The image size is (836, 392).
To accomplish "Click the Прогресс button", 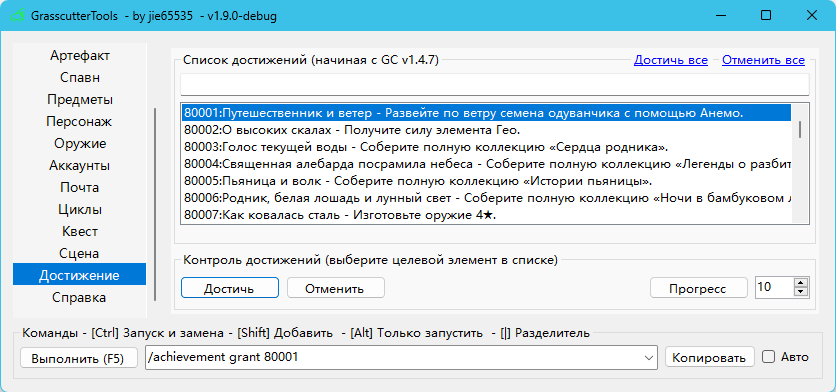I will 698,288.
